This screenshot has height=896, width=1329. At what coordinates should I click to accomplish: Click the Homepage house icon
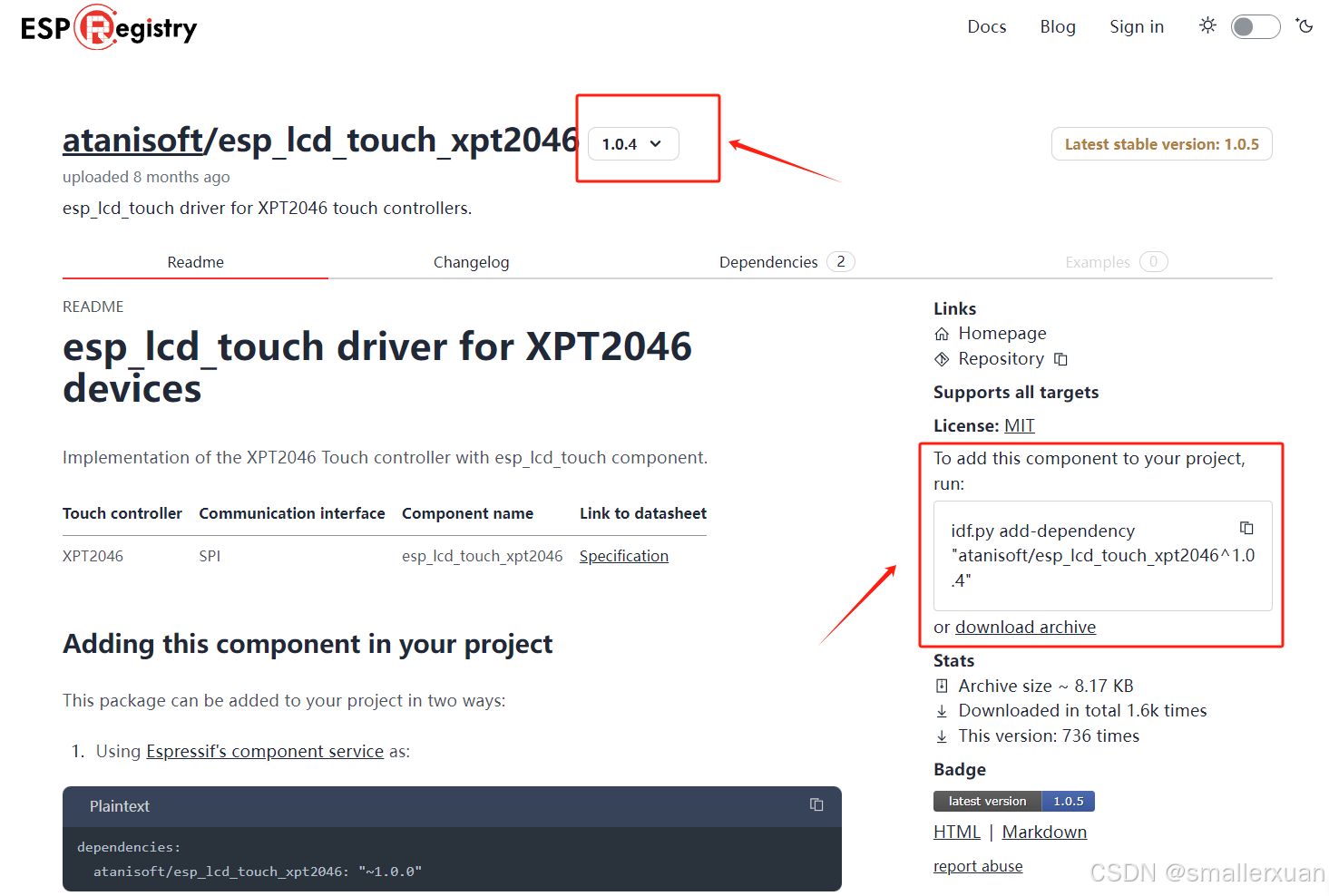pos(942,333)
